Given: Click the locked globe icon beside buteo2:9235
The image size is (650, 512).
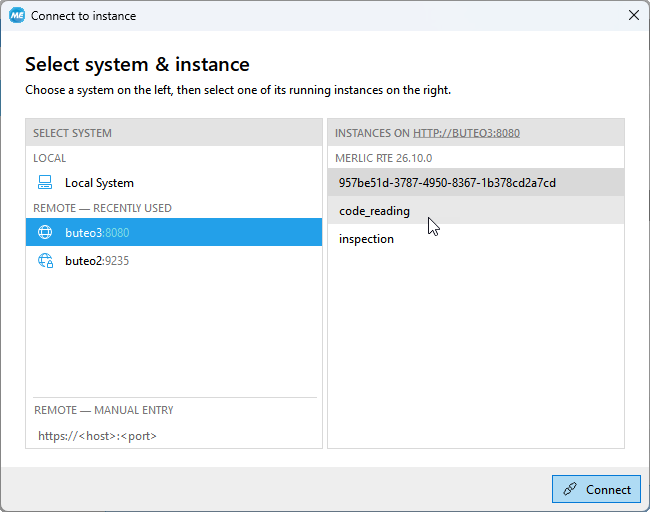Looking at the screenshot, I should pyautogui.click(x=45, y=261).
